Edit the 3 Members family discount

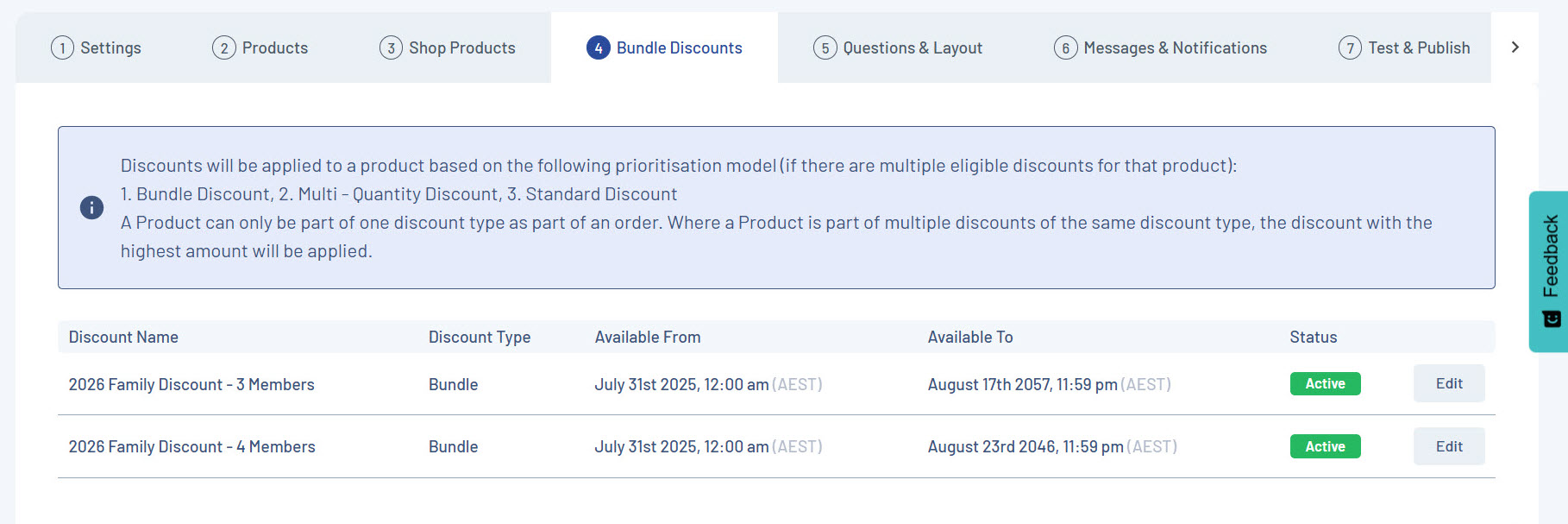tap(1448, 384)
